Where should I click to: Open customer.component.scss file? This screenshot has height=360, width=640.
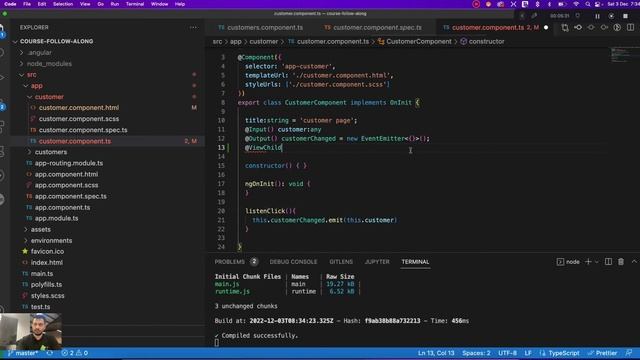pos(79,119)
